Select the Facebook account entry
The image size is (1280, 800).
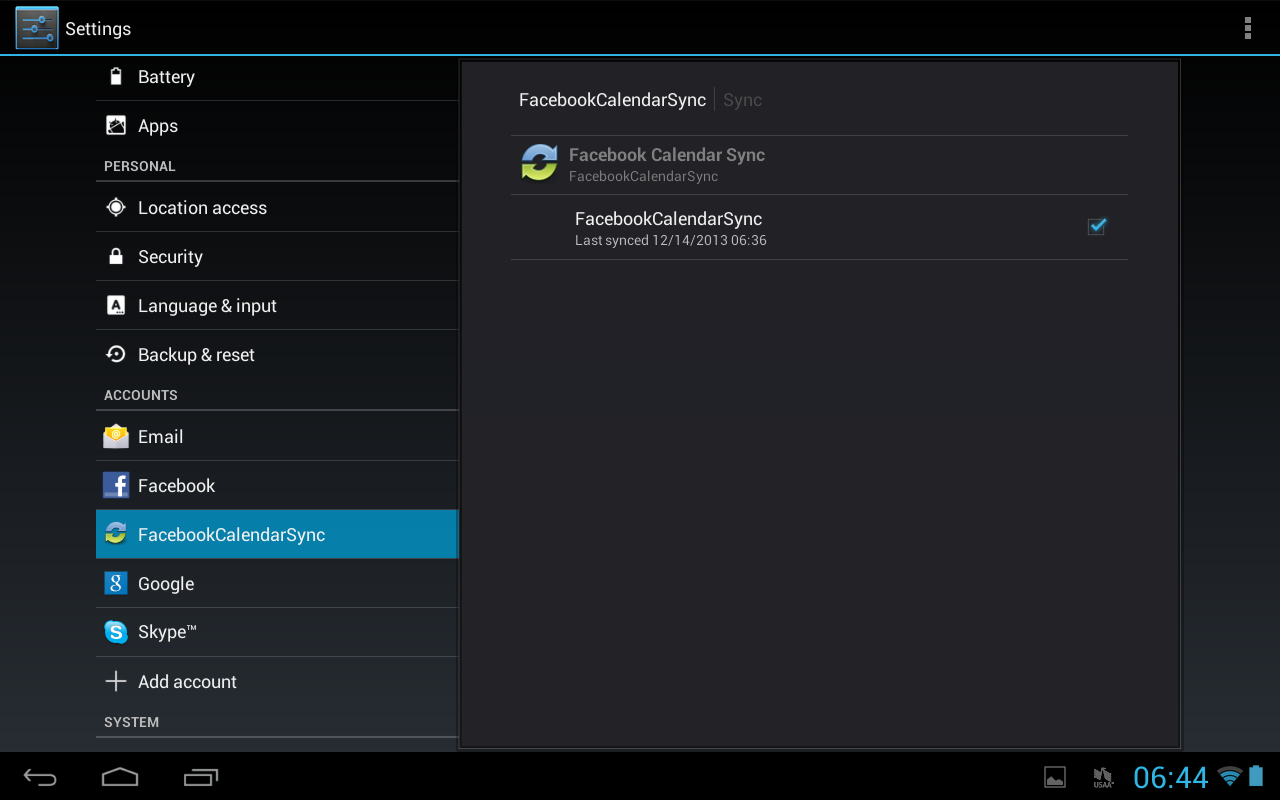tap(277, 485)
